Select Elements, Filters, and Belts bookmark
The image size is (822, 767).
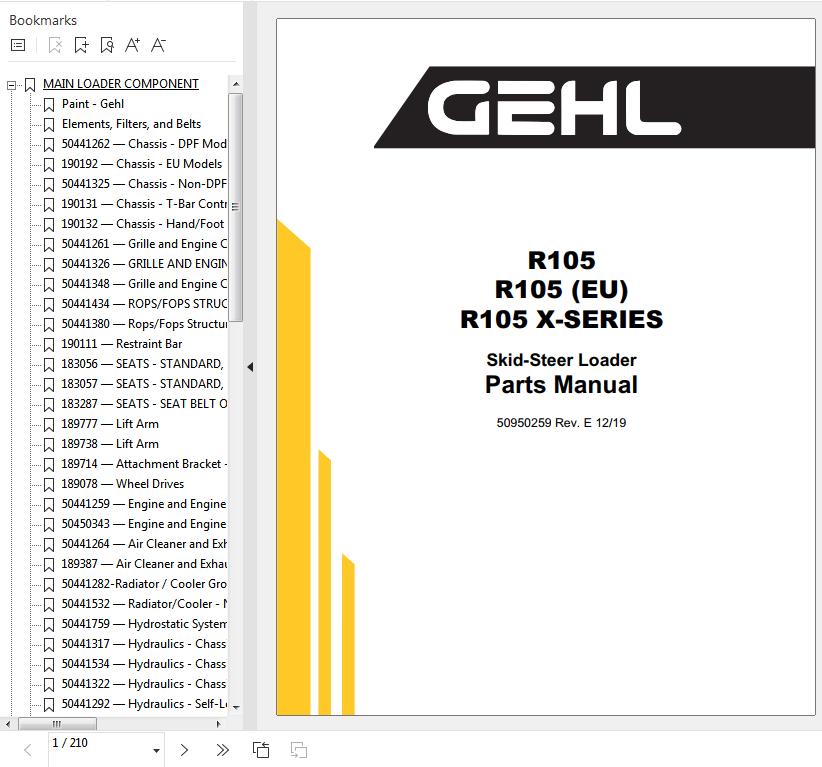[x=131, y=124]
